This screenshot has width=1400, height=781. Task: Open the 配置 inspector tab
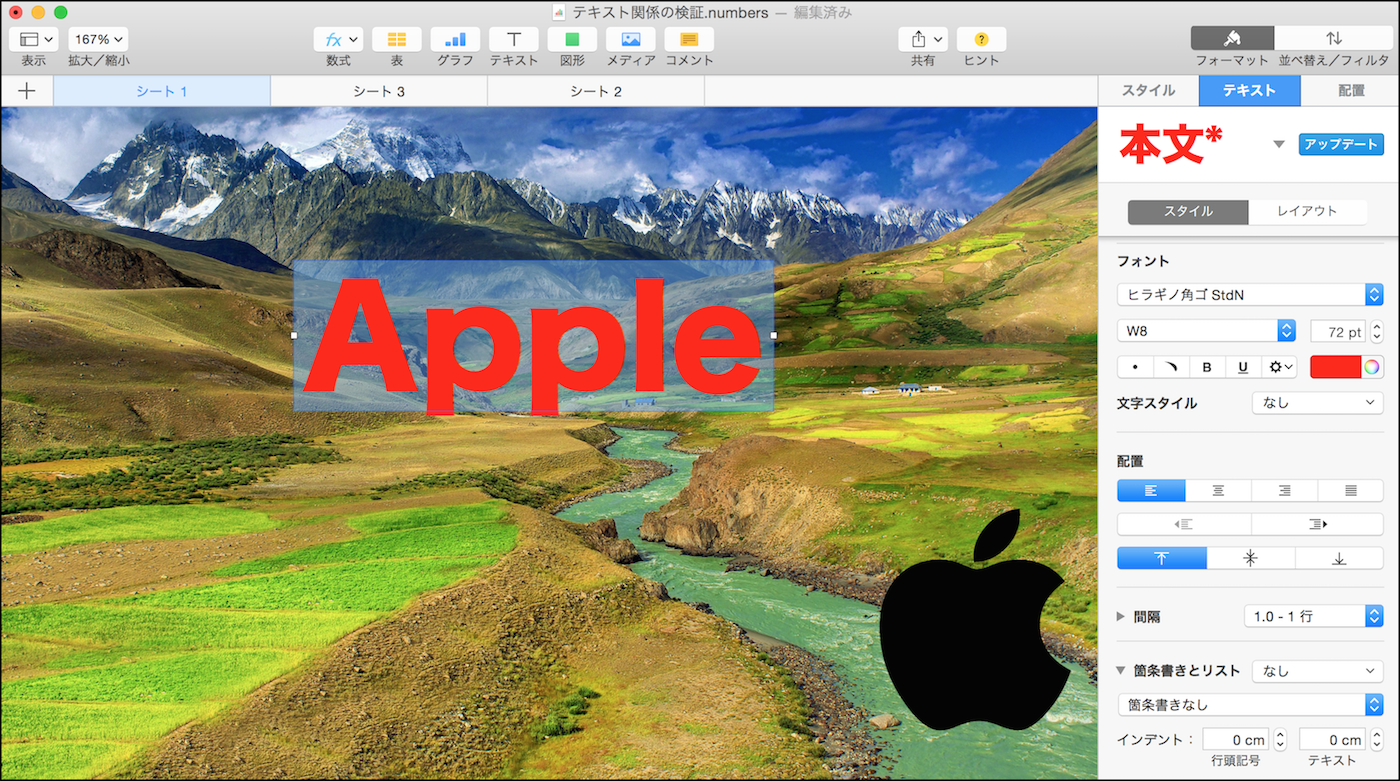tap(1351, 90)
